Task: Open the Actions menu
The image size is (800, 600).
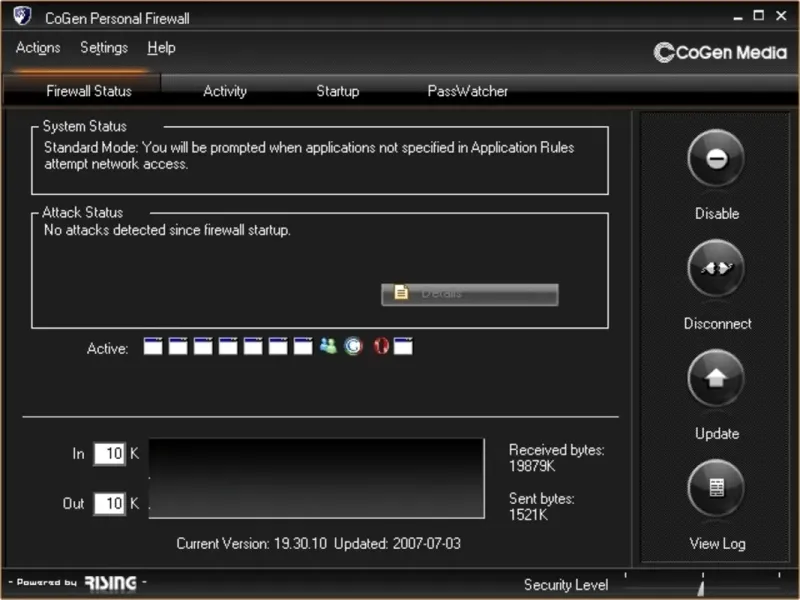Action: (x=38, y=48)
